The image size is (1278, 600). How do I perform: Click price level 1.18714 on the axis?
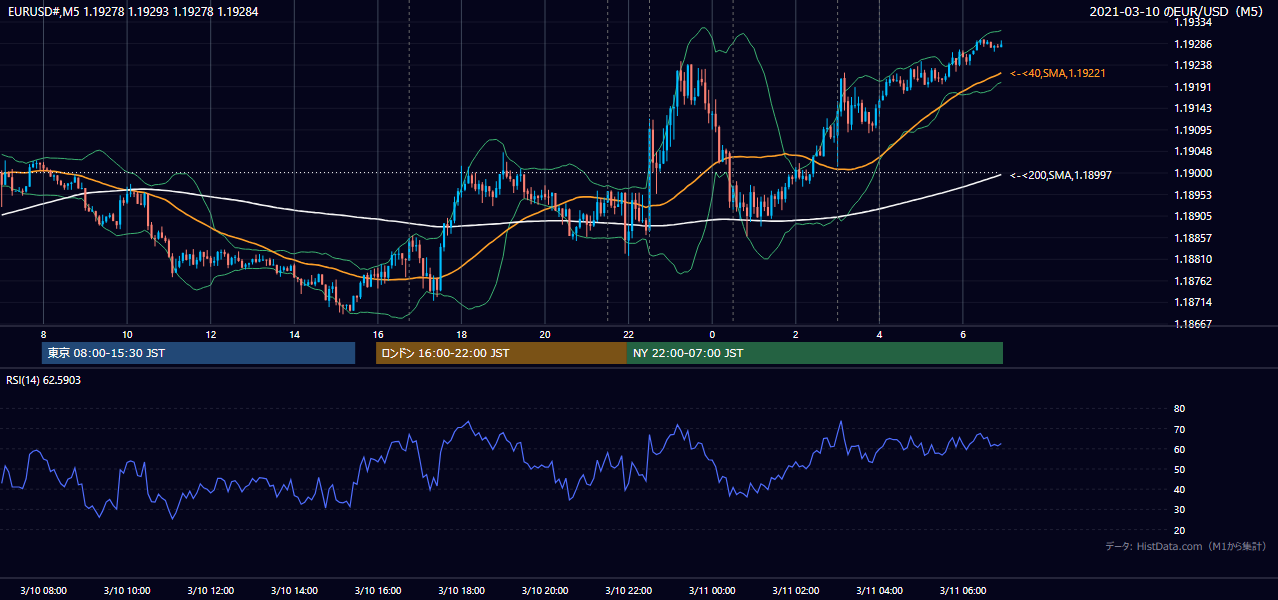click(1192, 302)
